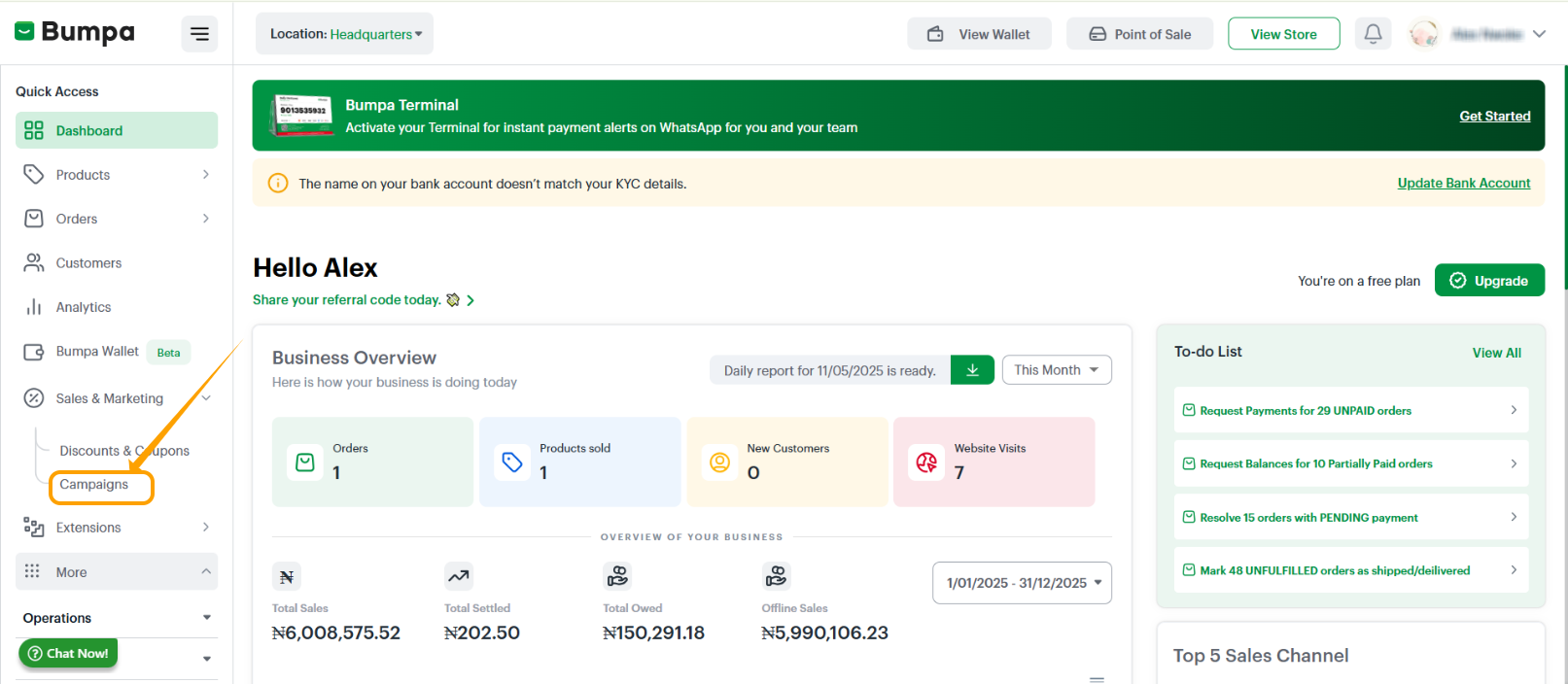The height and width of the screenshot is (684, 1568).
Task: Click checkbox icon for 29 UNPAID orders
Action: [x=1189, y=410]
